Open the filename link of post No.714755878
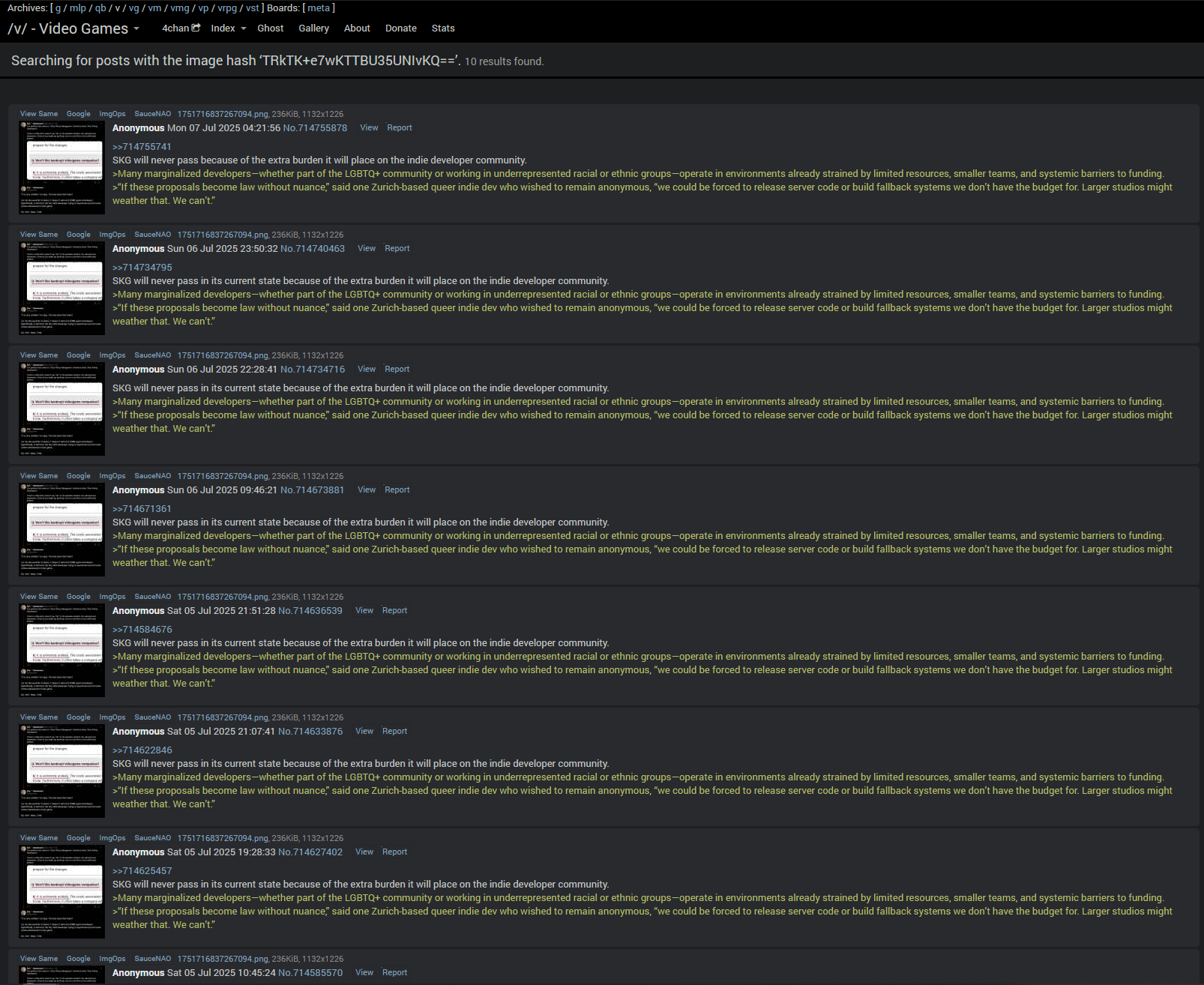 223,114
